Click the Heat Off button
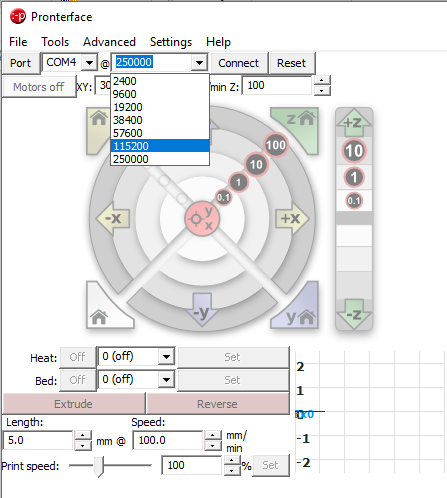The height and width of the screenshot is (498, 447). point(77,357)
